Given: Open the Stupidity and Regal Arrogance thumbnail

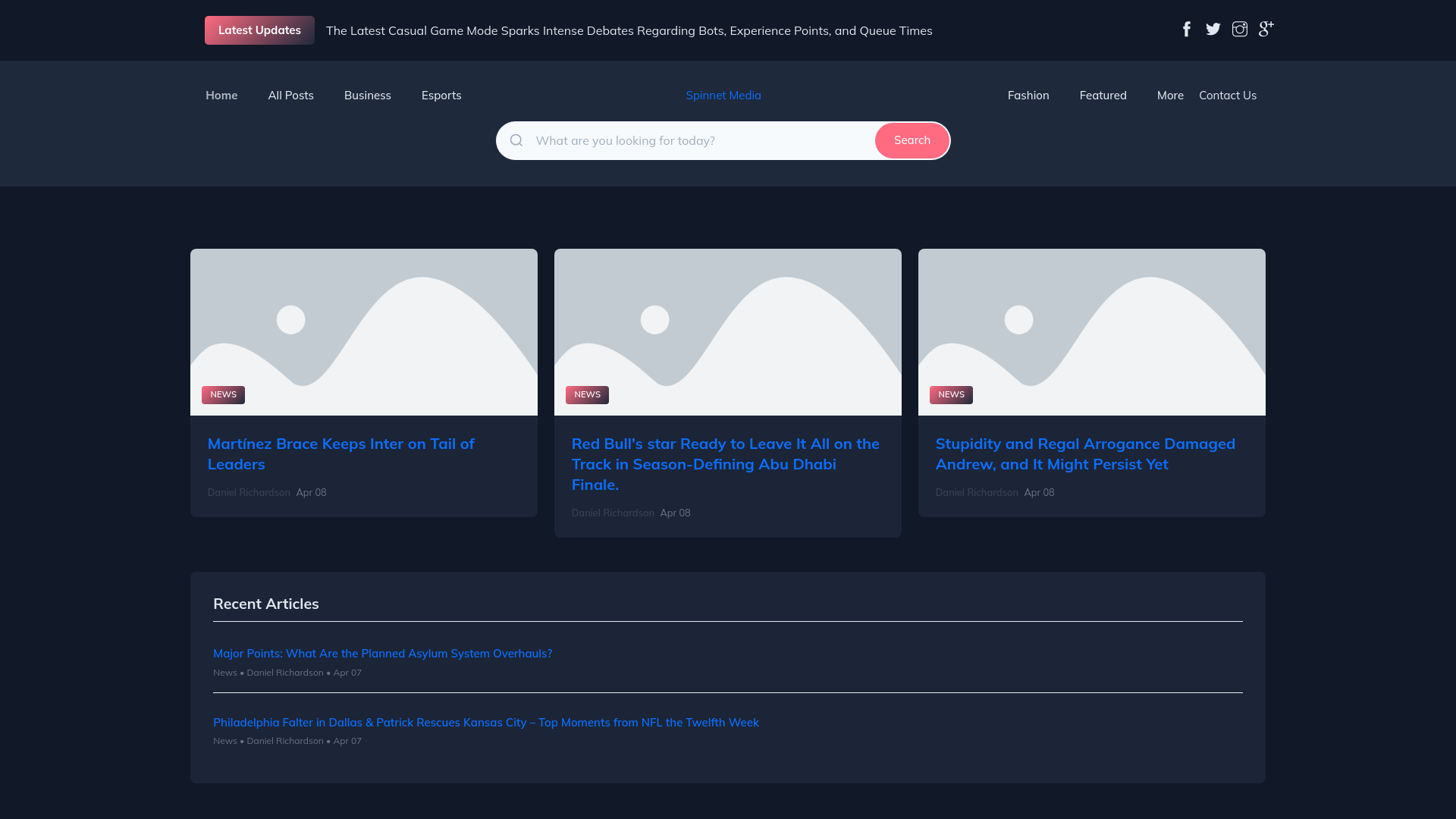Looking at the screenshot, I should [x=1092, y=332].
